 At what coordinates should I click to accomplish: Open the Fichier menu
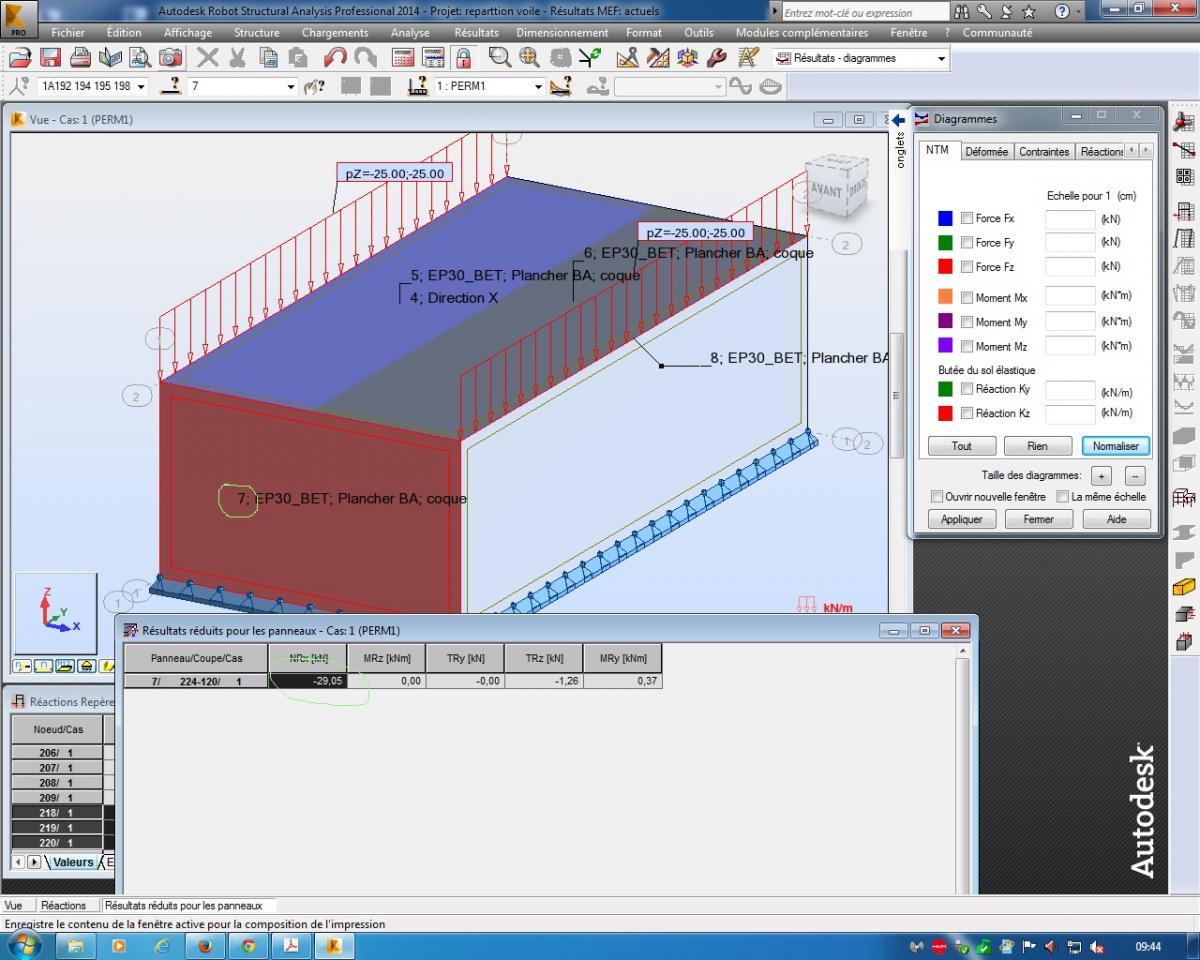68,33
